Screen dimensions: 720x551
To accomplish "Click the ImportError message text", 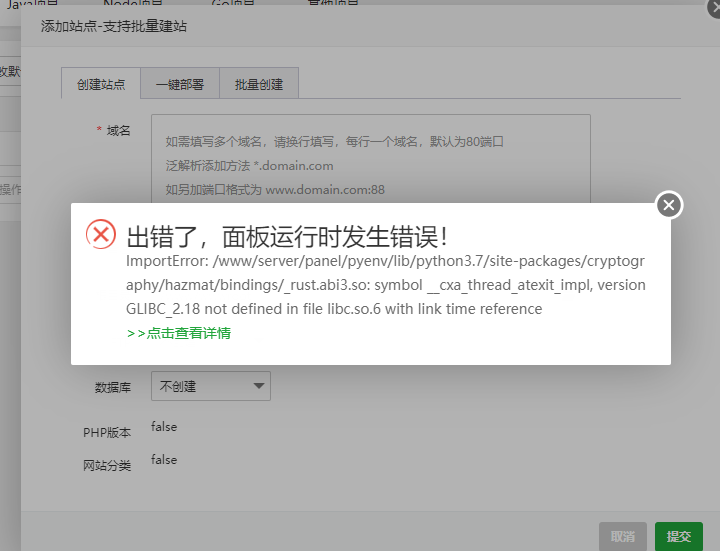I will pyautogui.click(x=386, y=285).
